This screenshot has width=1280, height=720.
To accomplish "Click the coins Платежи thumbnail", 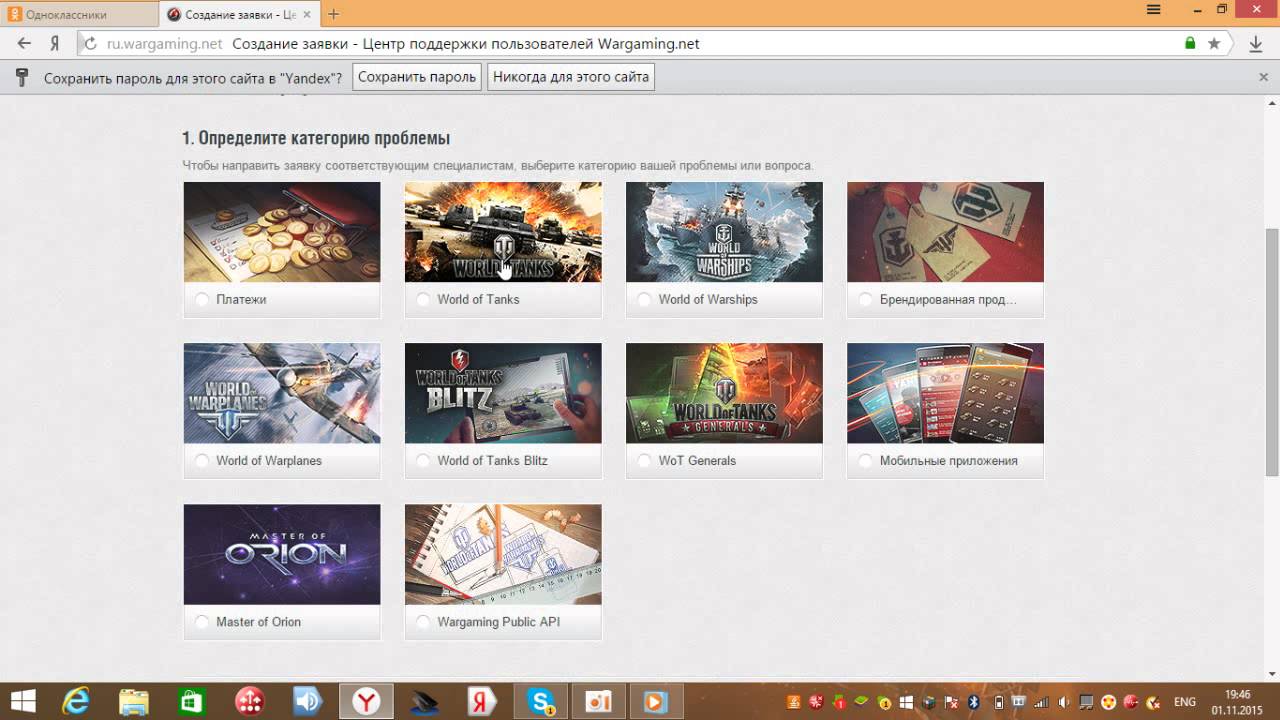I will tap(282, 232).
